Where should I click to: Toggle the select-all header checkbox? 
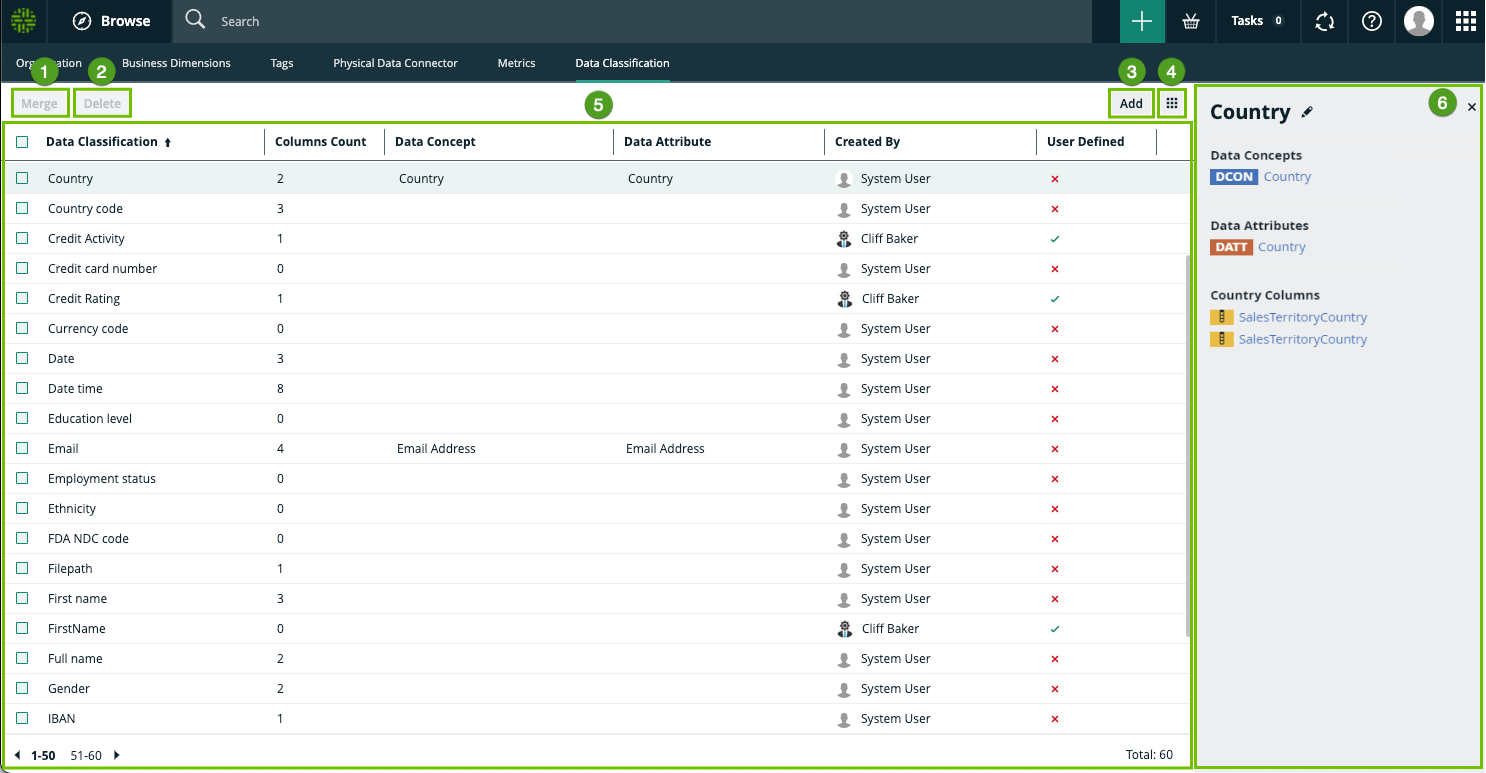click(22, 142)
